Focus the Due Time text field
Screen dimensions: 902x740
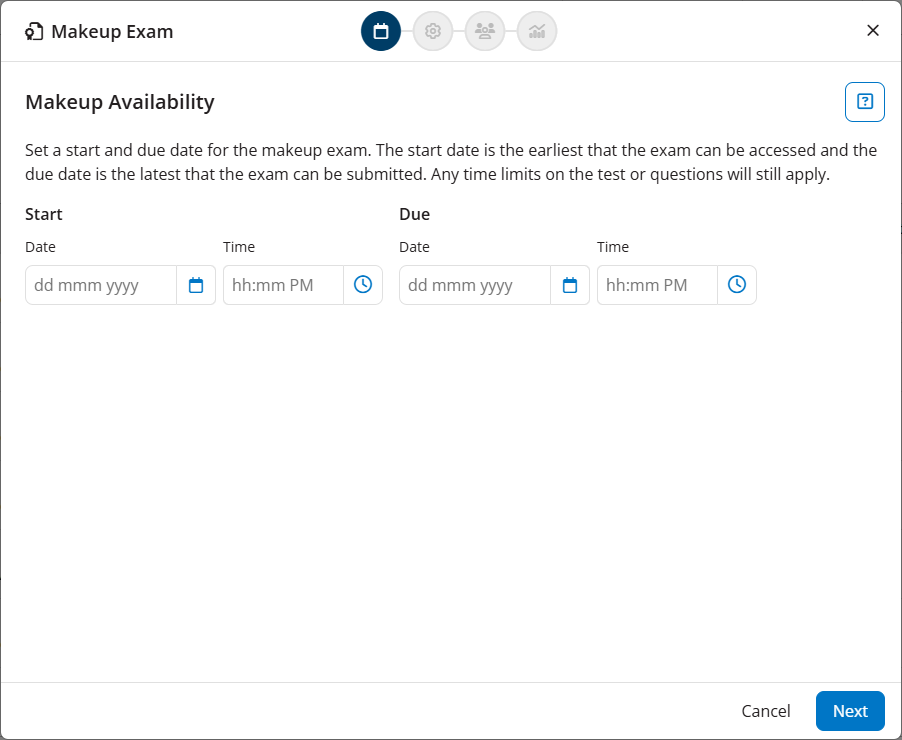tap(656, 285)
